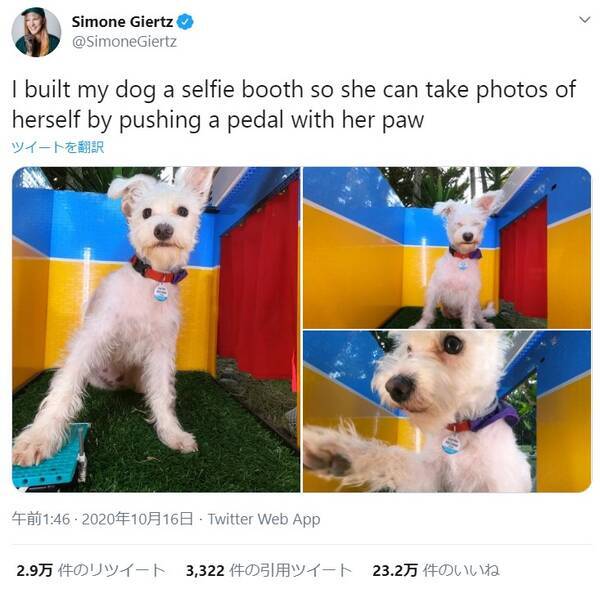Open the bottom-right dog close-up photo
Viewport: 600px width, 589px height.
tap(447, 412)
